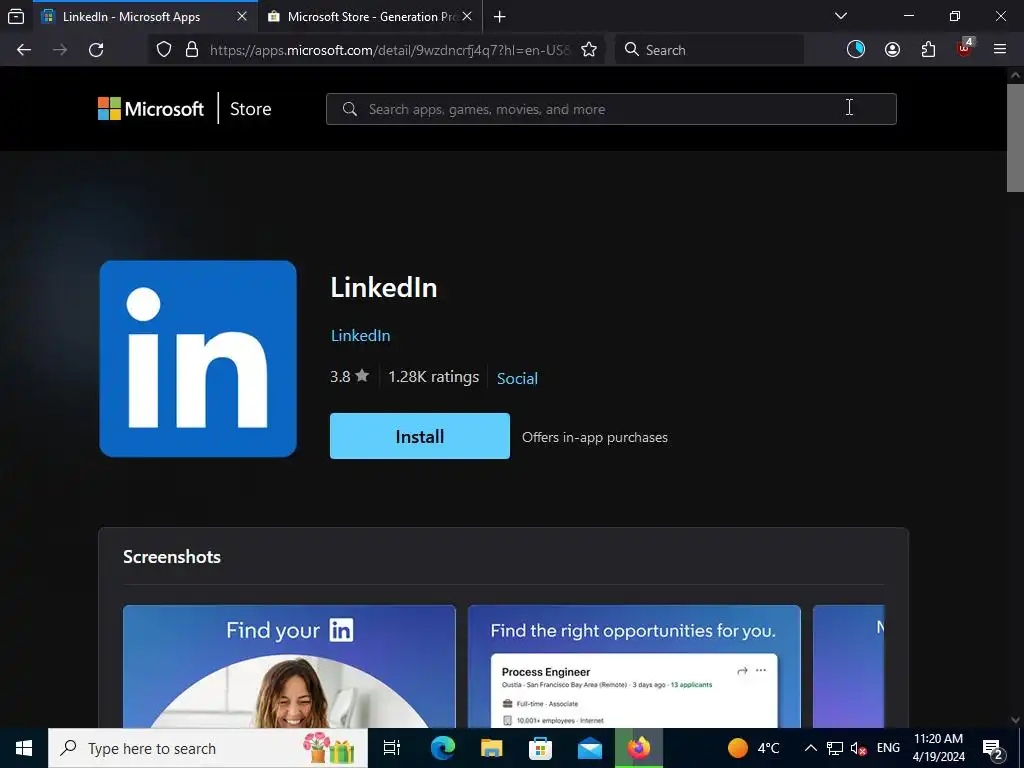The image size is (1024, 768).
Task: Click the Type here to search box
Action: (x=208, y=748)
